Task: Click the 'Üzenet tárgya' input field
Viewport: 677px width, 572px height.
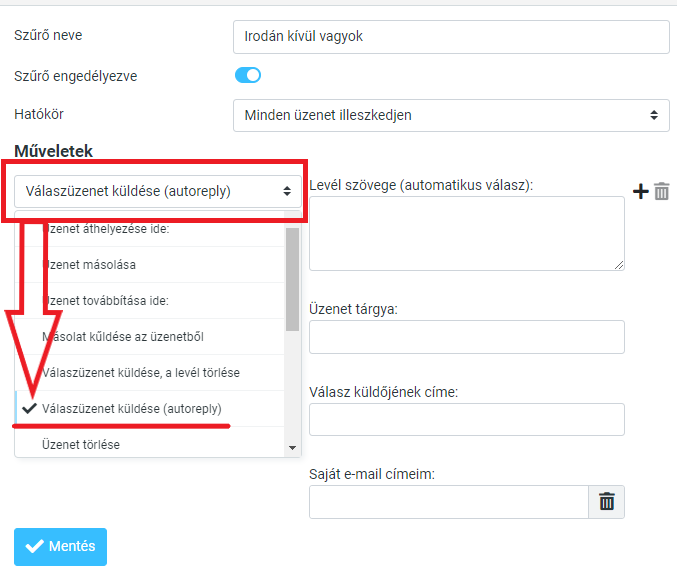Action: tap(466, 337)
